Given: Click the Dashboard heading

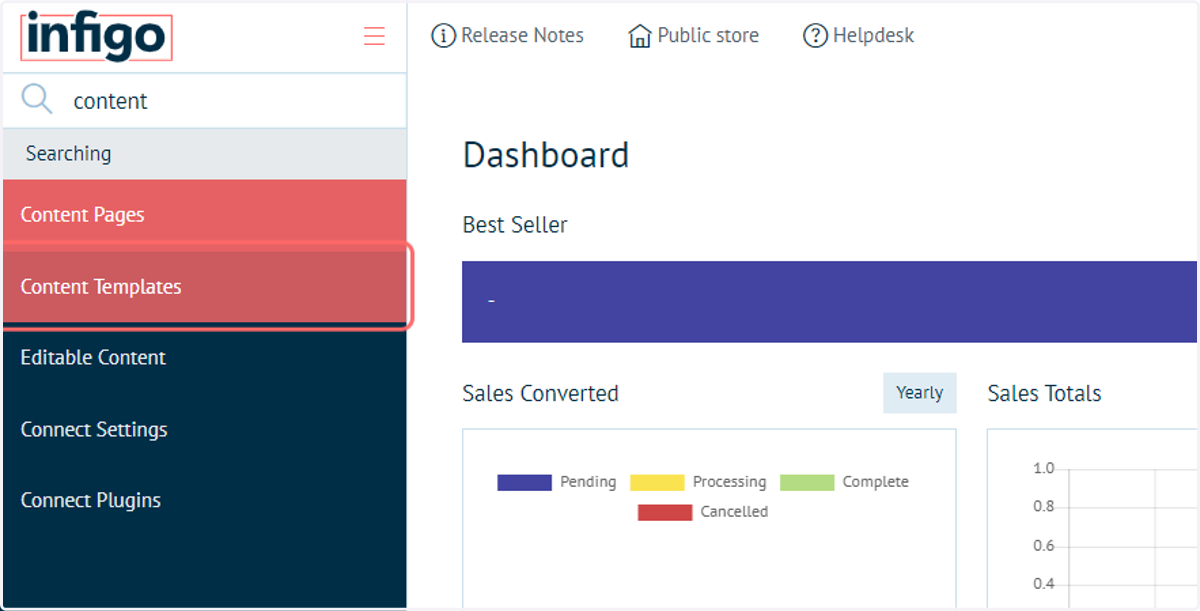Looking at the screenshot, I should [x=546, y=155].
